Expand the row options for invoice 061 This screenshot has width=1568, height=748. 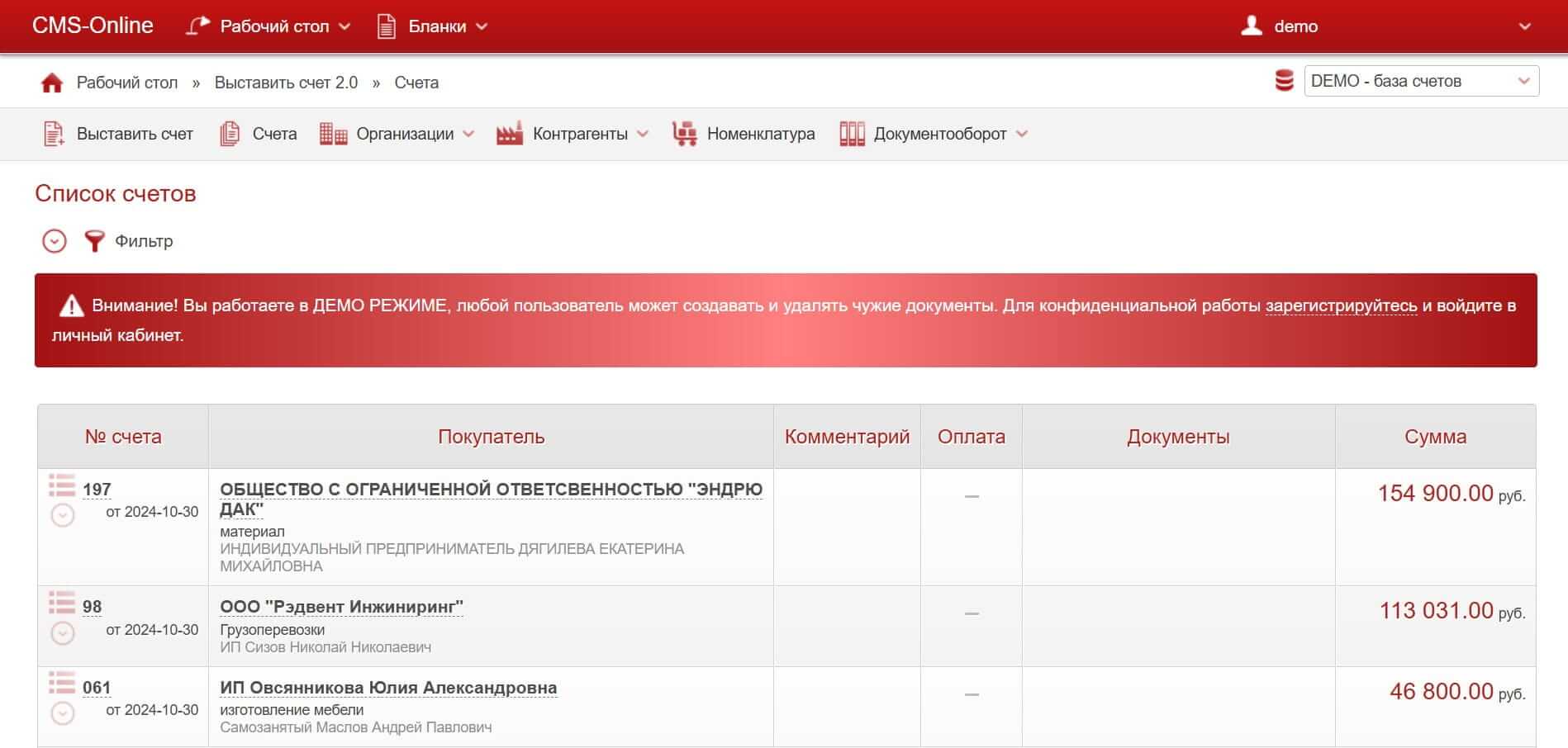point(63,713)
